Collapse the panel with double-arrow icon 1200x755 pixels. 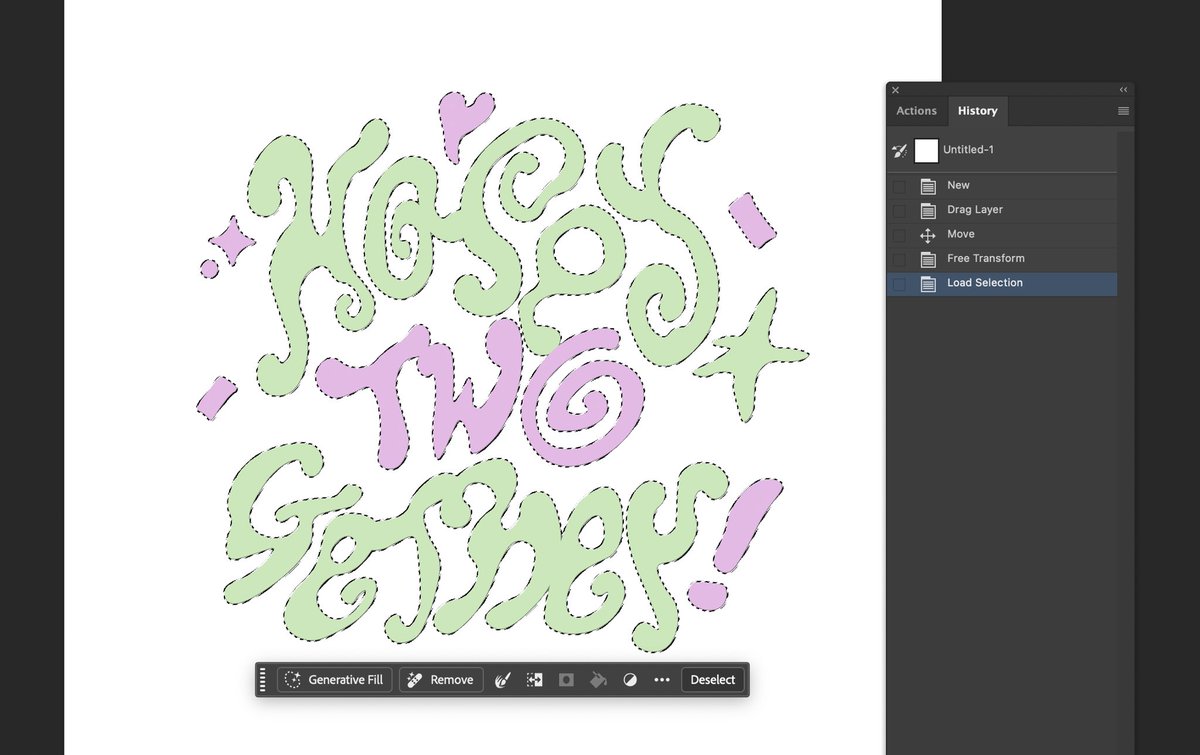pyautogui.click(x=1123, y=90)
